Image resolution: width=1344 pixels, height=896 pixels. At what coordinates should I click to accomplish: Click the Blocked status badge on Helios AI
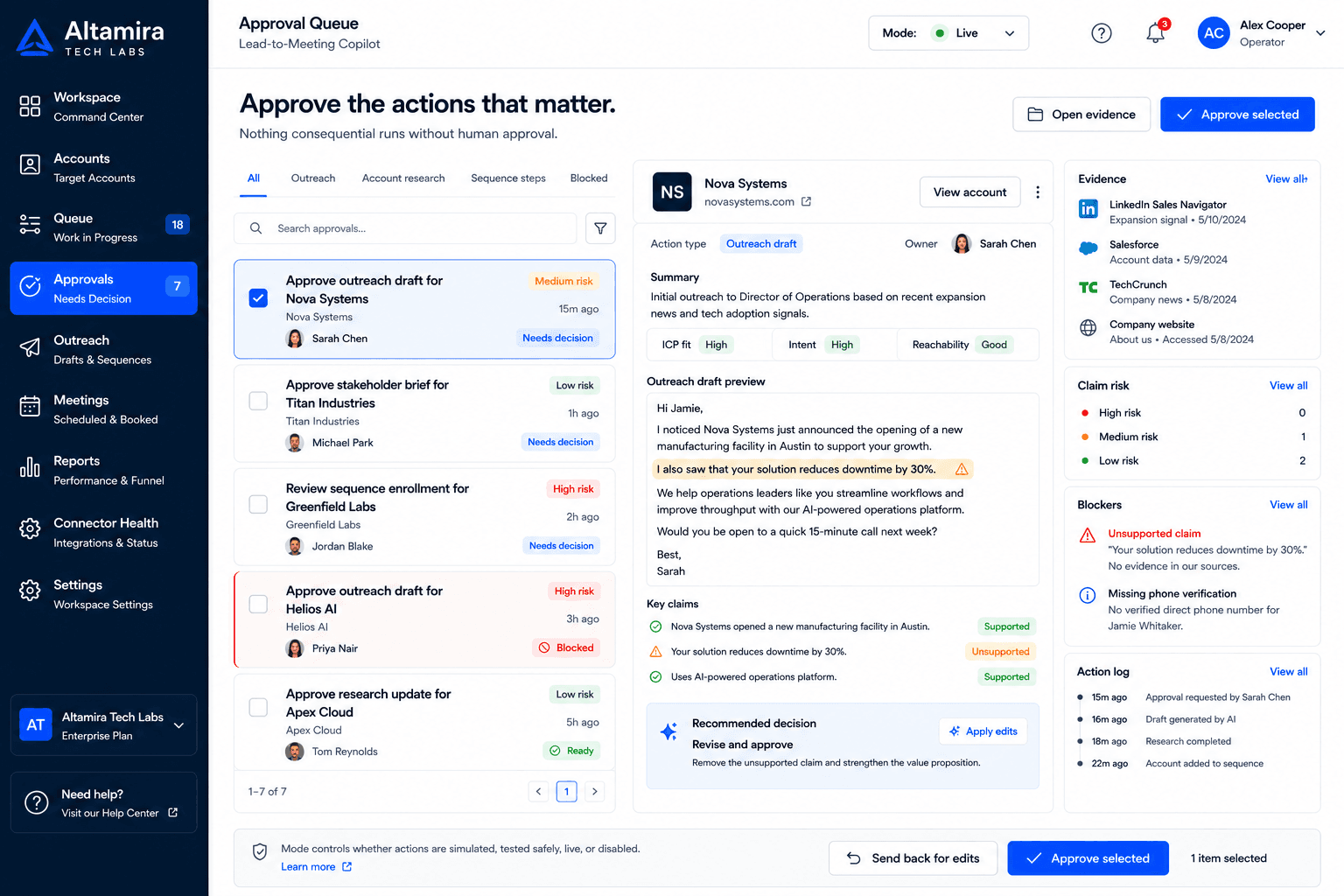point(566,648)
